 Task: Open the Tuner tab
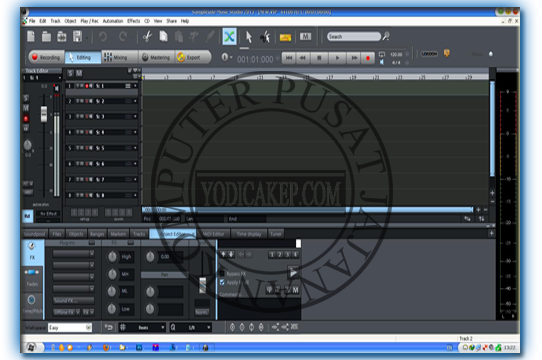click(x=275, y=234)
